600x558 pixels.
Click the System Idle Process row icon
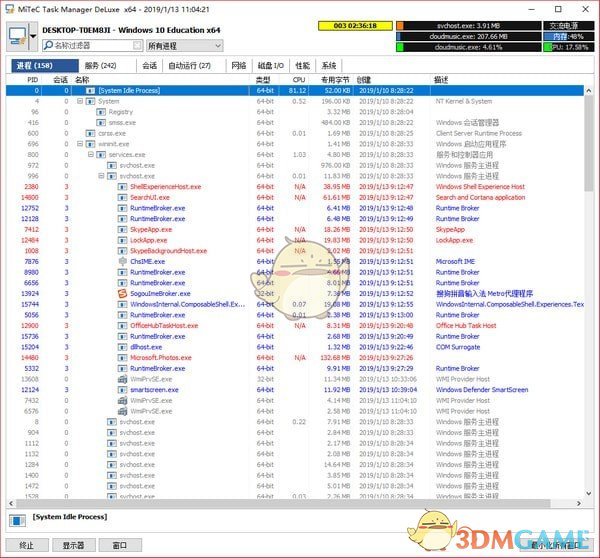click(x=90, y=91)
